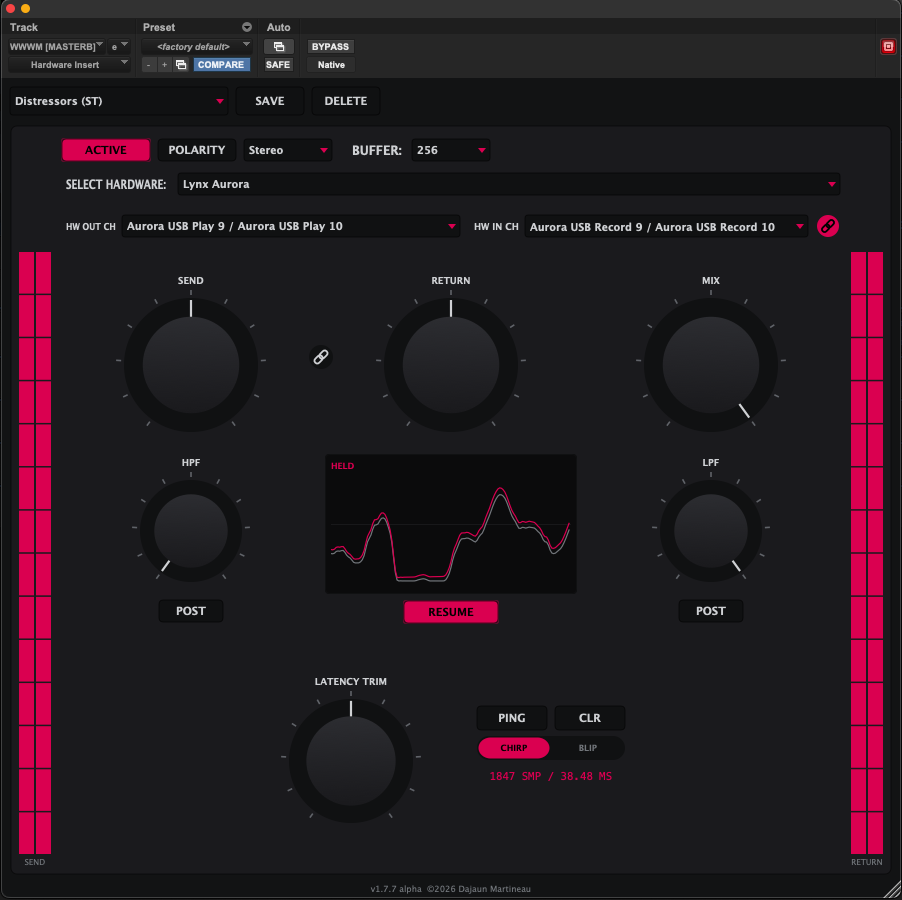This screenshot has width=902, height=900.
Task: Click the Native button
Action: (x=331, y=65)
